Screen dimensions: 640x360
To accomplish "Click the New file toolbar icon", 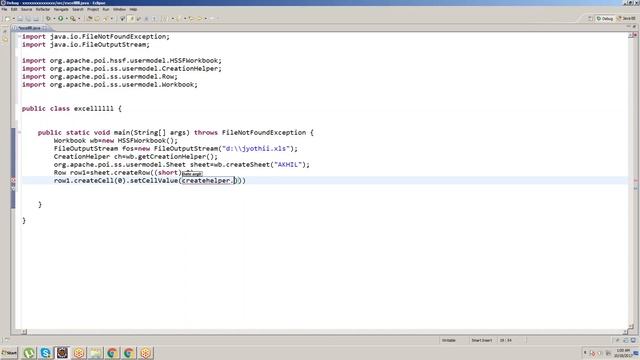I will click(7, 18).
